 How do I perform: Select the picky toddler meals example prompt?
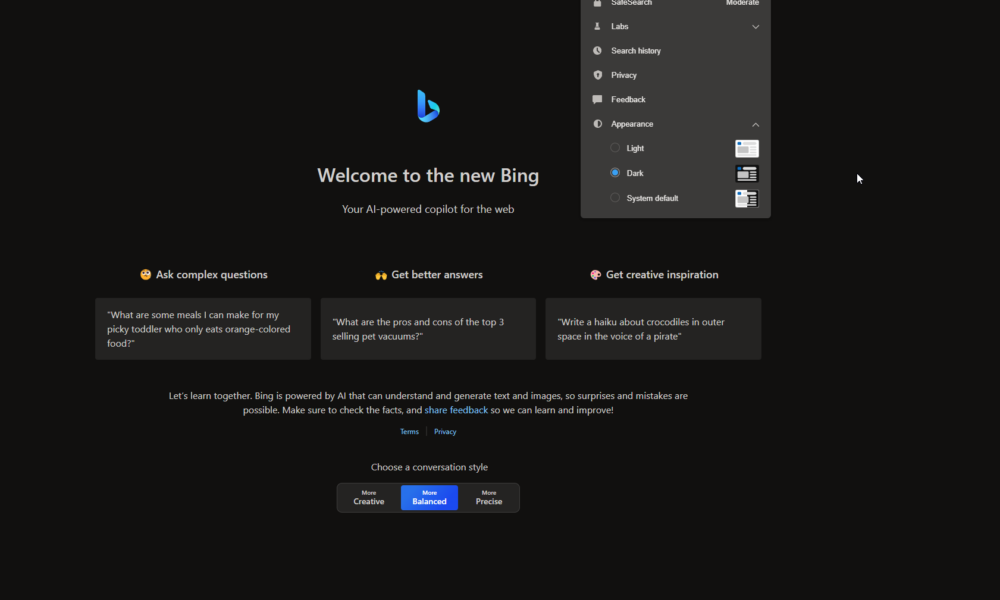click(203, 329)
